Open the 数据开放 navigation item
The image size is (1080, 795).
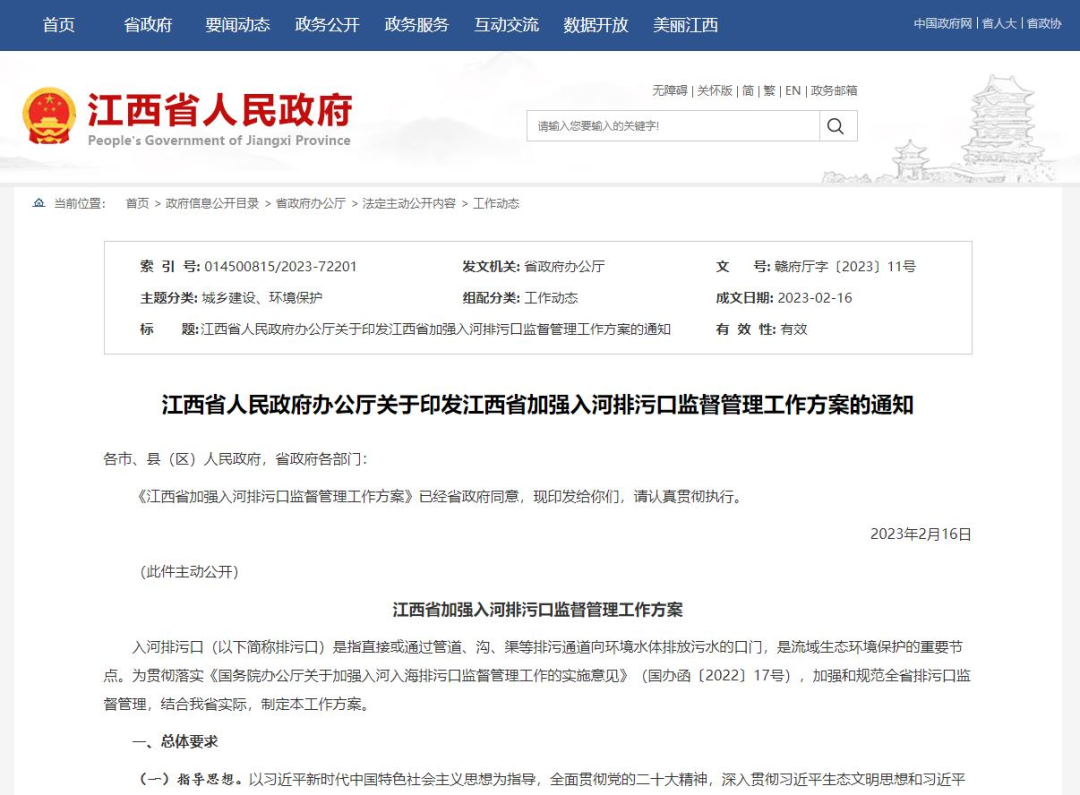(596, 25)
